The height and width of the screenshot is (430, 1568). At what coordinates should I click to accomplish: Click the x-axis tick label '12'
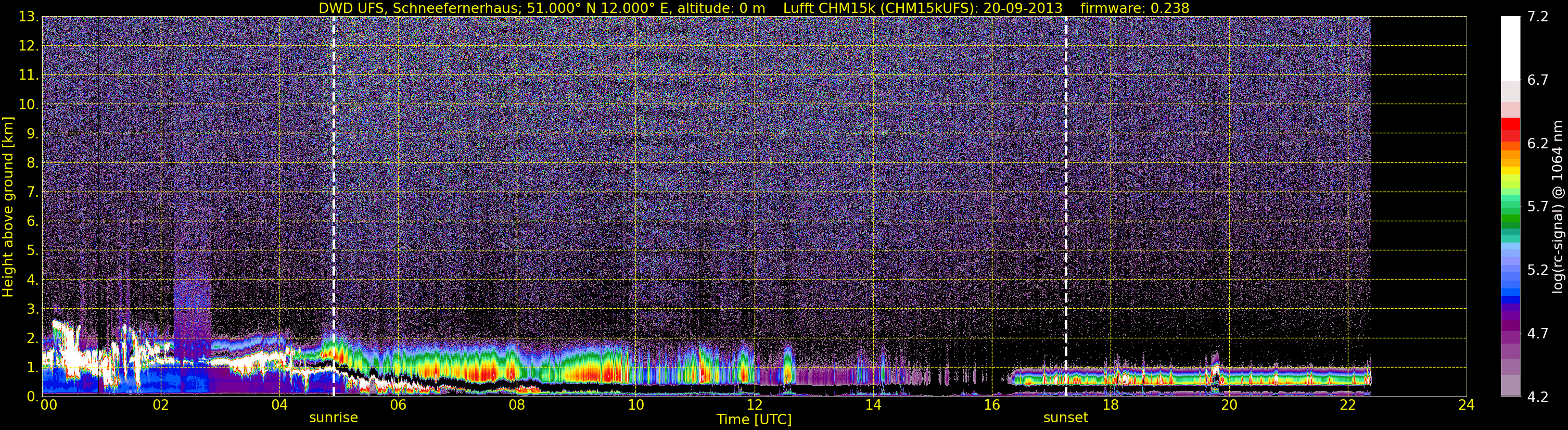pos(754,405)
